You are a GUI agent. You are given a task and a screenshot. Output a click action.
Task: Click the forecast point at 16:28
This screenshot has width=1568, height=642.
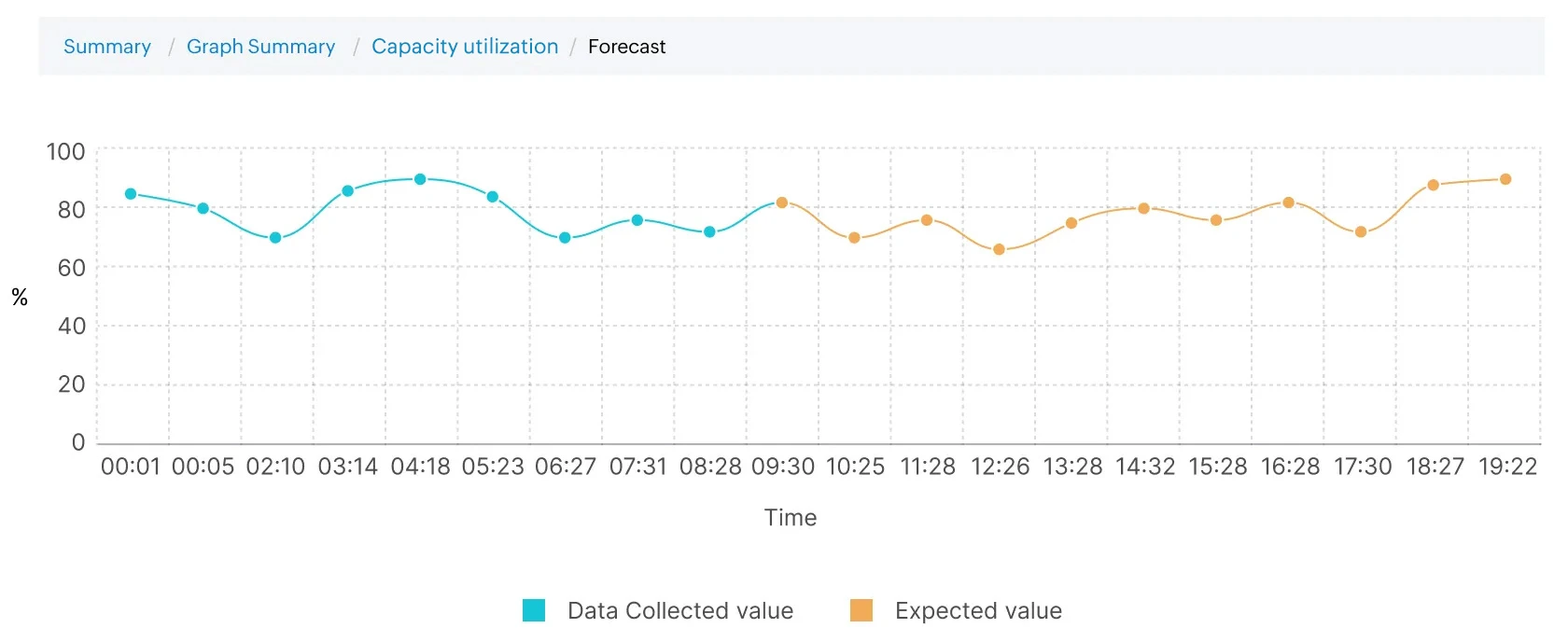pyautogui.click(x=1290, y=201)
